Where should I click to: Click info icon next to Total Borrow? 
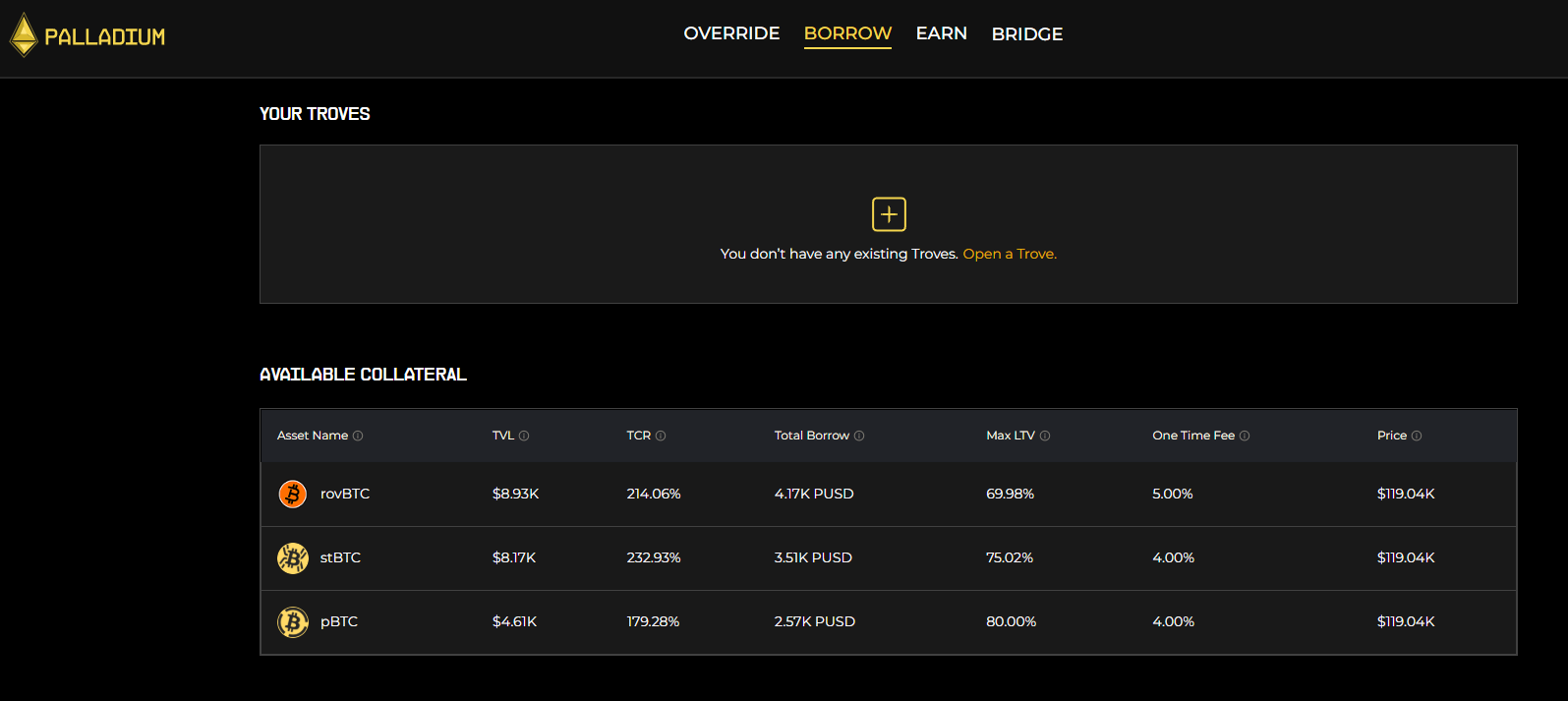click(859, 436)
